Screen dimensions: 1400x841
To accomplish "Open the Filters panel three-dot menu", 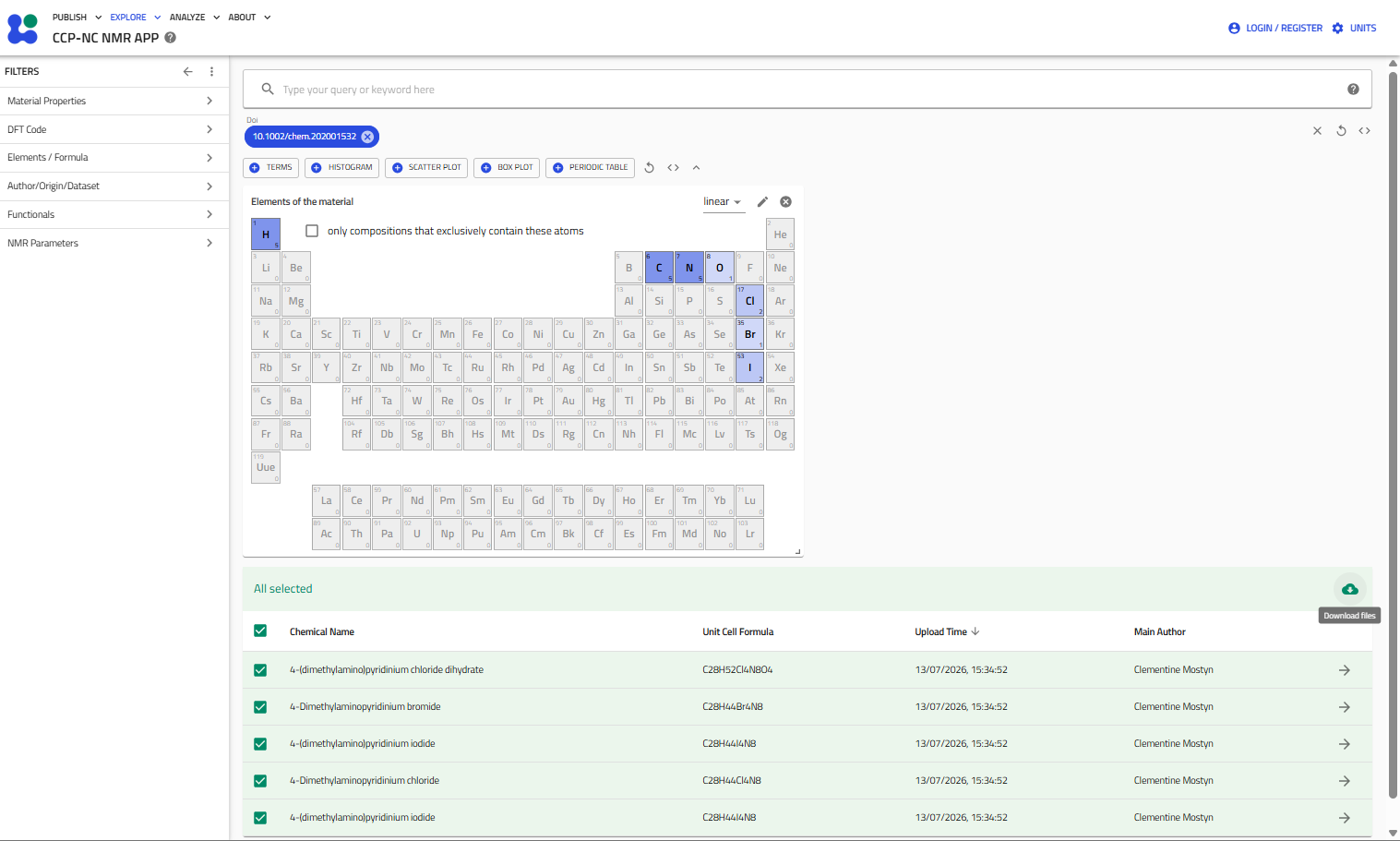I will tap(211, 71).
